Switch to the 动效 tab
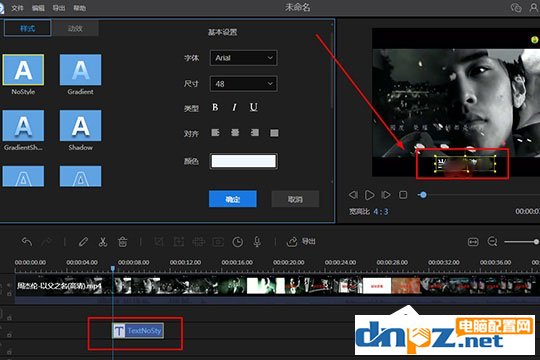Screen dimensions: 540x360 (x=75, y=28)
